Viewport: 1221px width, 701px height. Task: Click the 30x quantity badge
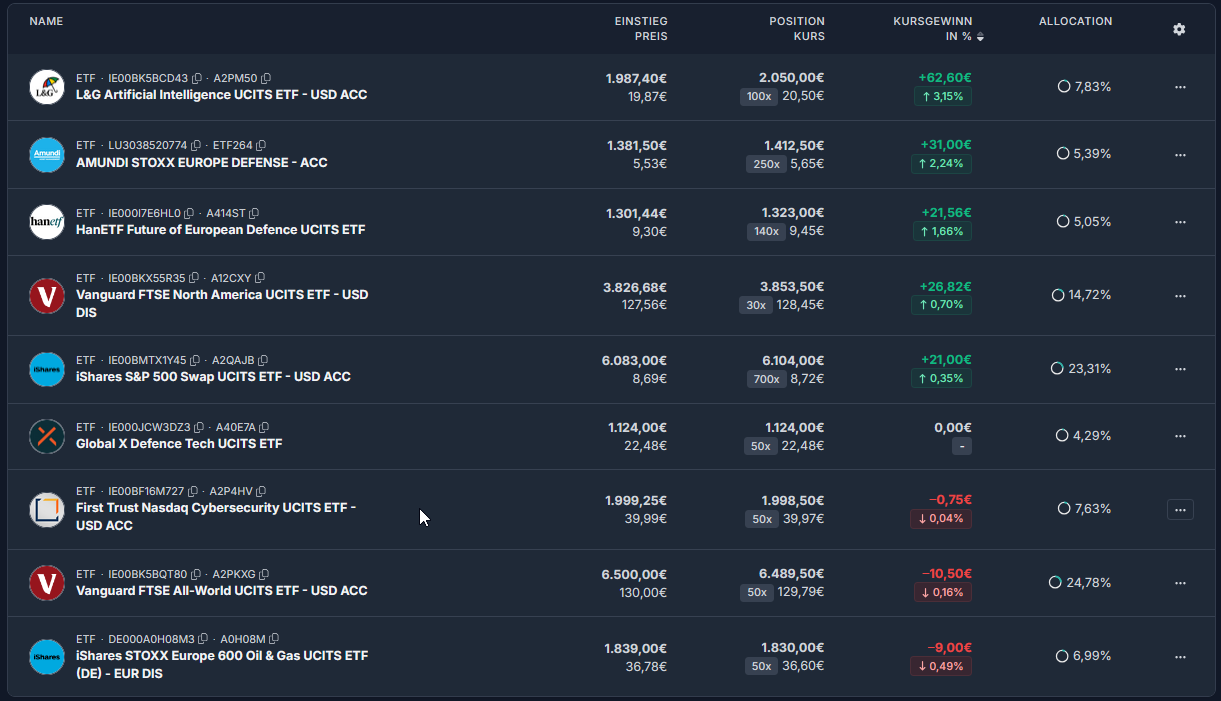click(x=756, y=305)
